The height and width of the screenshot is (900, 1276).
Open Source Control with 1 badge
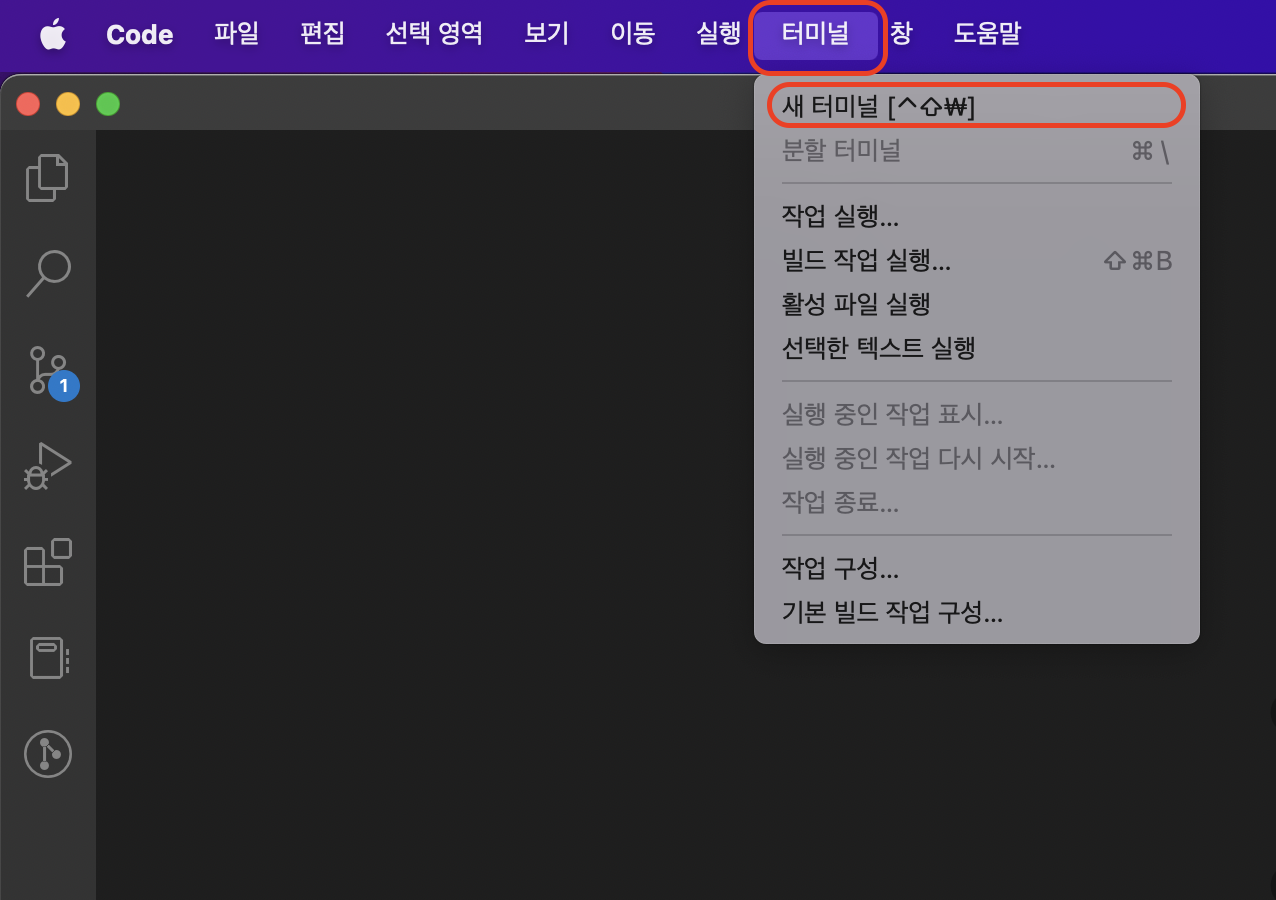50,371
